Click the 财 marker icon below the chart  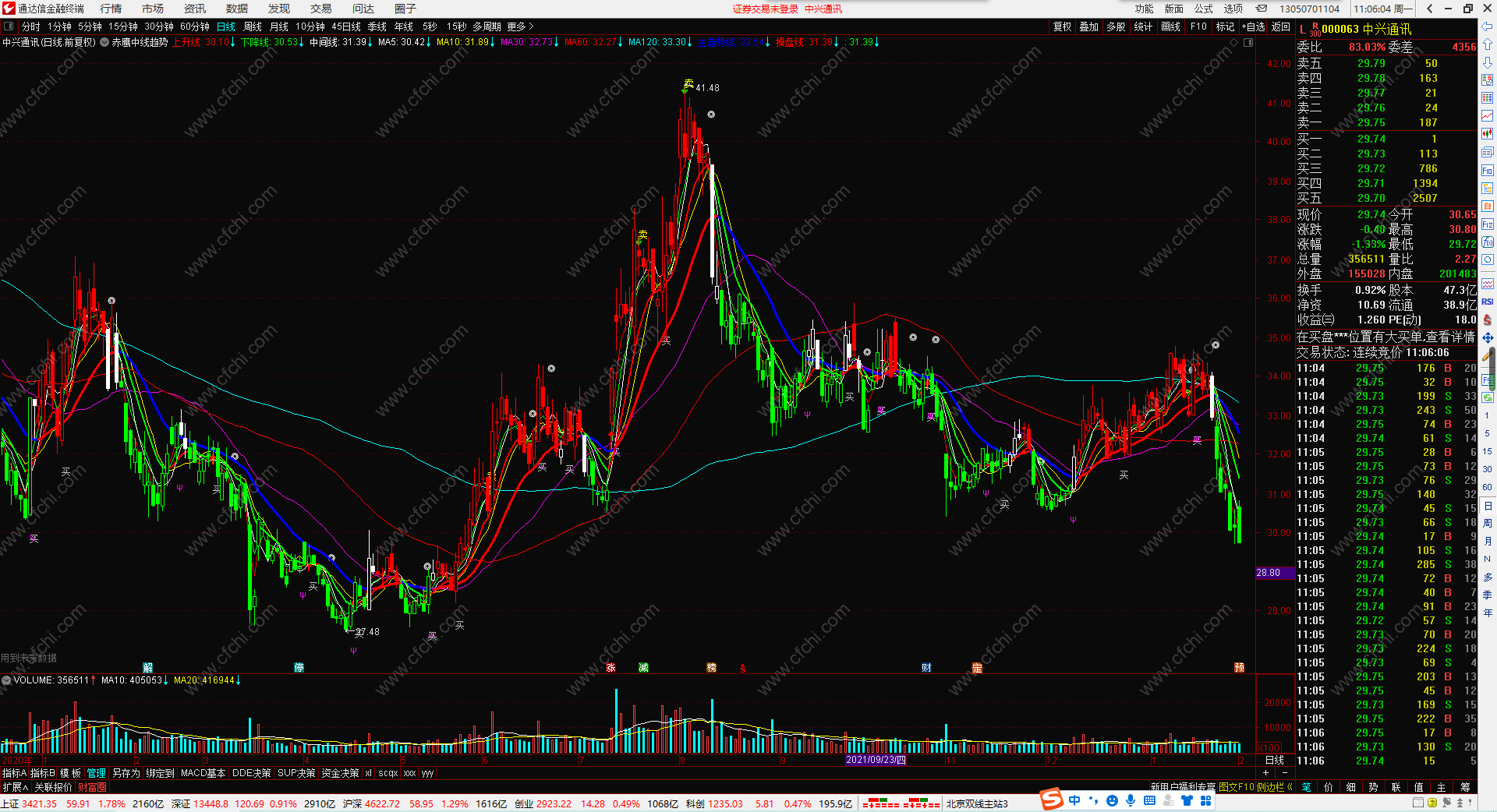pos(926,668)
